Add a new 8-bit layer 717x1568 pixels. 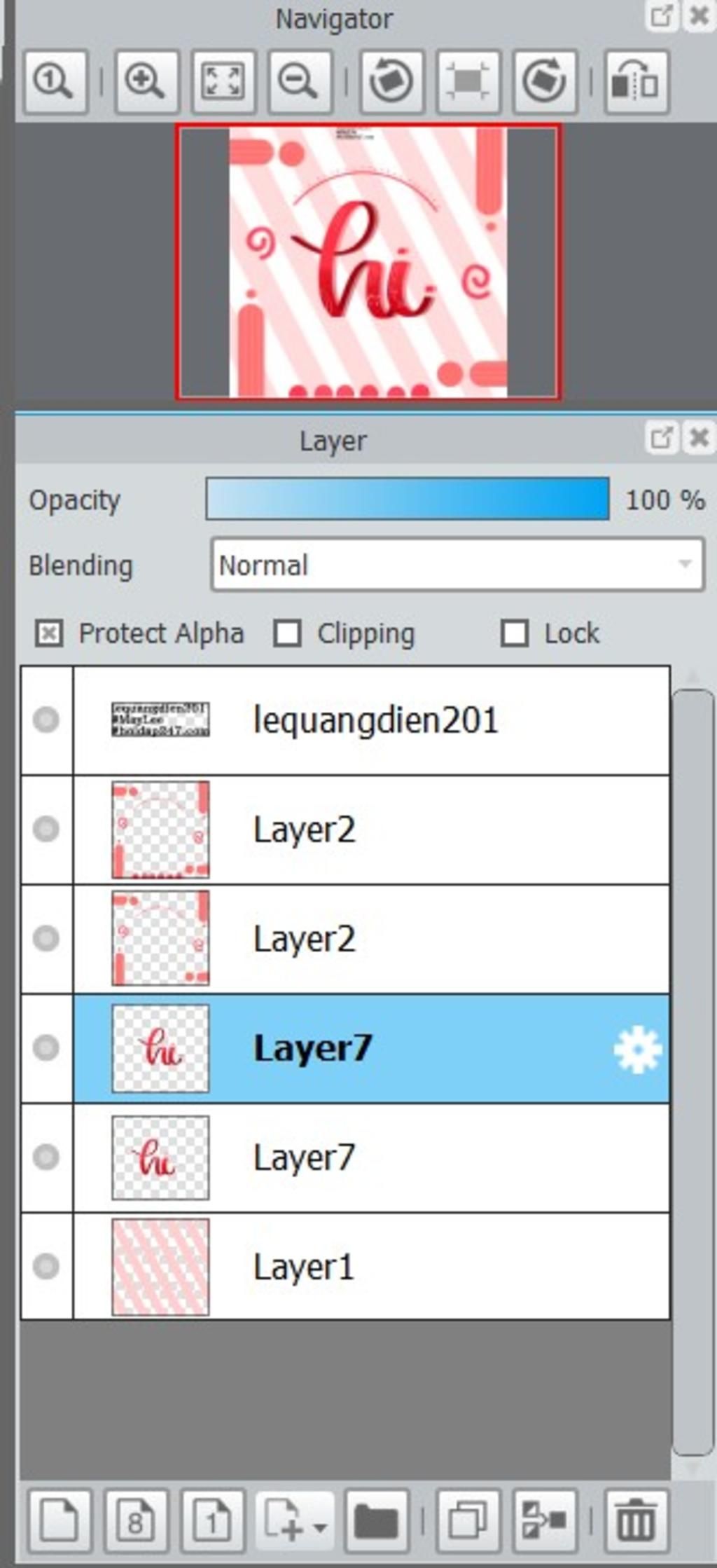[136, 1522]
